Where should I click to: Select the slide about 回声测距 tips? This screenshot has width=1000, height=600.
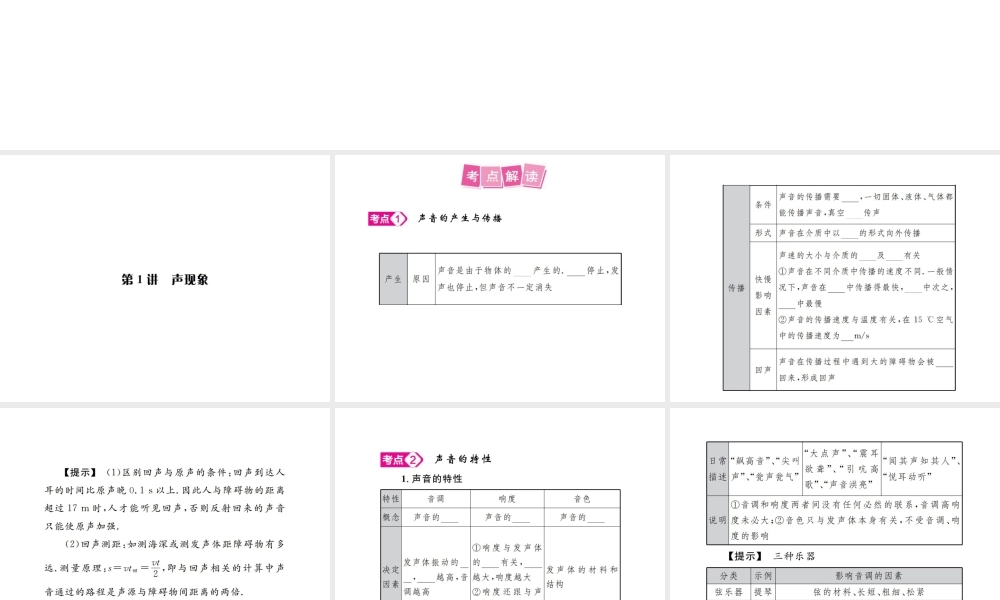point(165,504)
